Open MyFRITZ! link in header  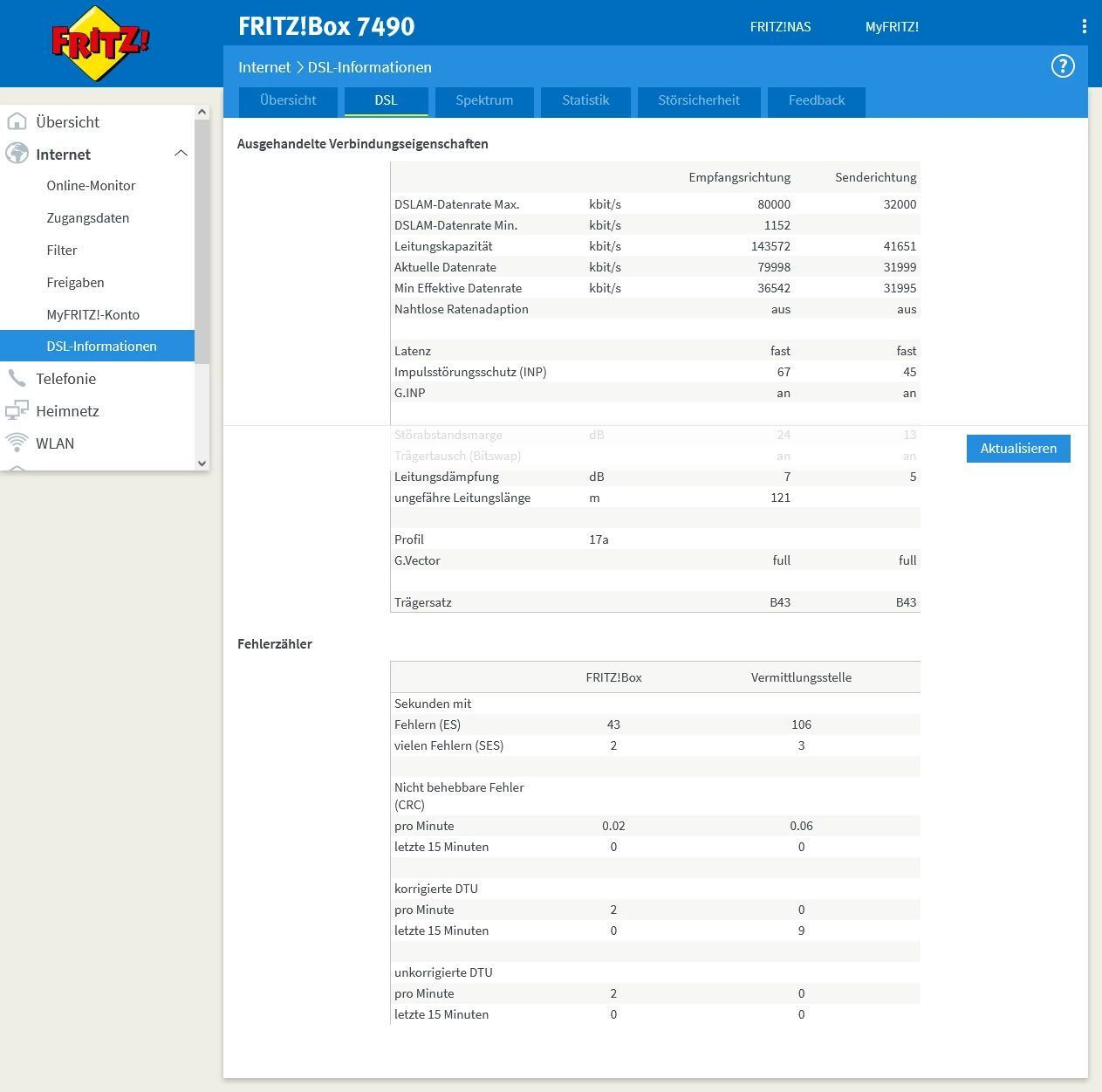(892, 27)
